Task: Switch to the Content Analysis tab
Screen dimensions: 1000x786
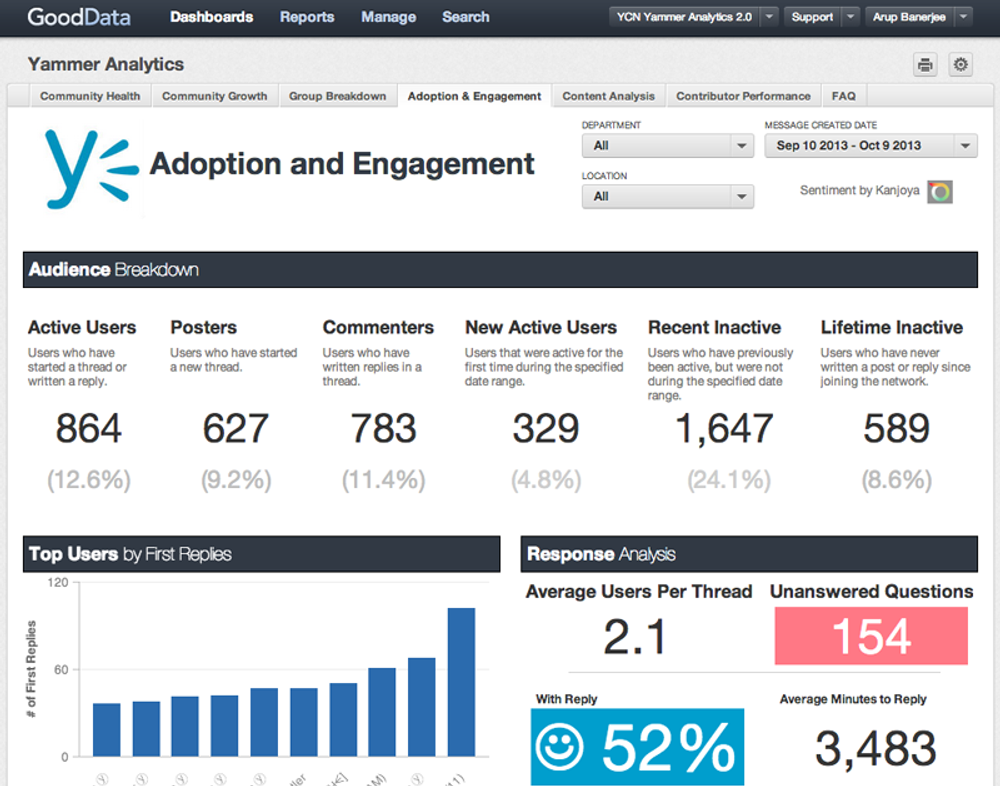Action: (x=608, y=96)
